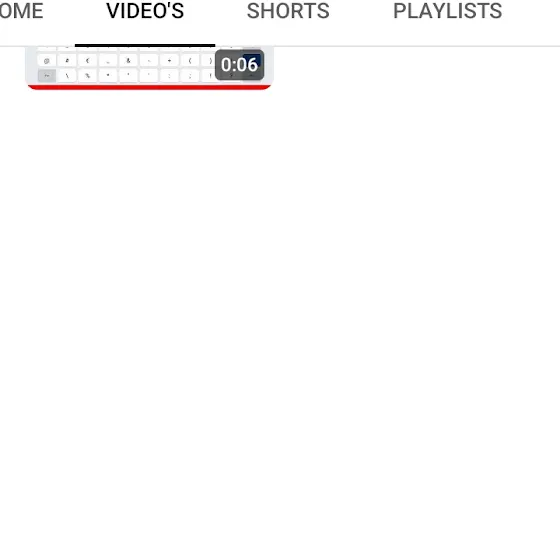Tap the ( key in the thumbnail
The height and width of the screenshot is (560, 560).
coord(190,61)
